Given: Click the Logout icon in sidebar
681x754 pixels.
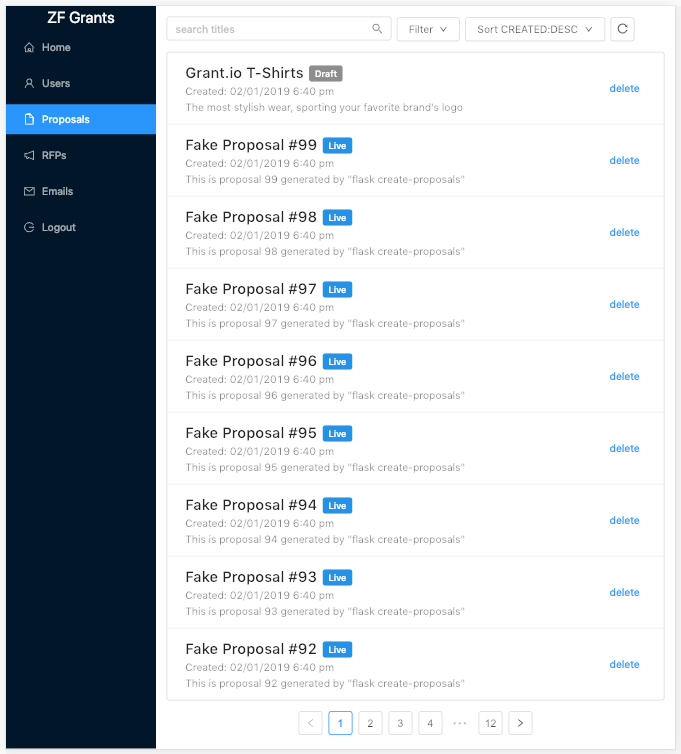Looking at the screenshot, I should pos(29,227).
